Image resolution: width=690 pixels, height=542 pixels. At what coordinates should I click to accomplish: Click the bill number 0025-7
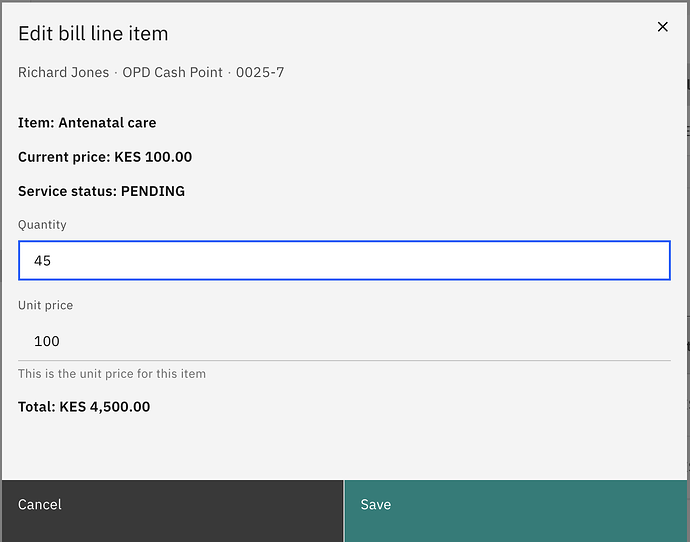tap(260, 73)
